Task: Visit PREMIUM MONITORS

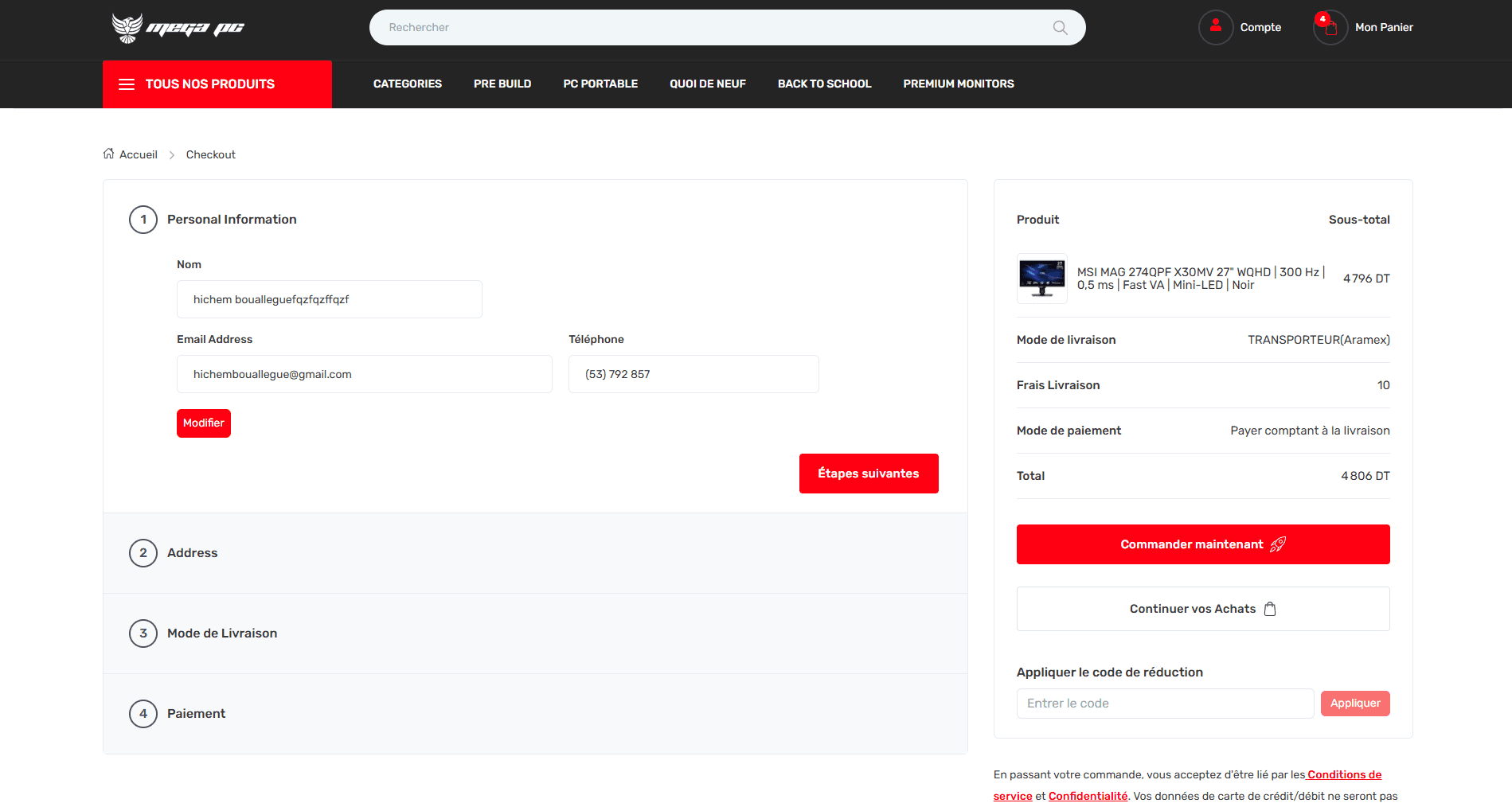Action: (x=959, y=84)
